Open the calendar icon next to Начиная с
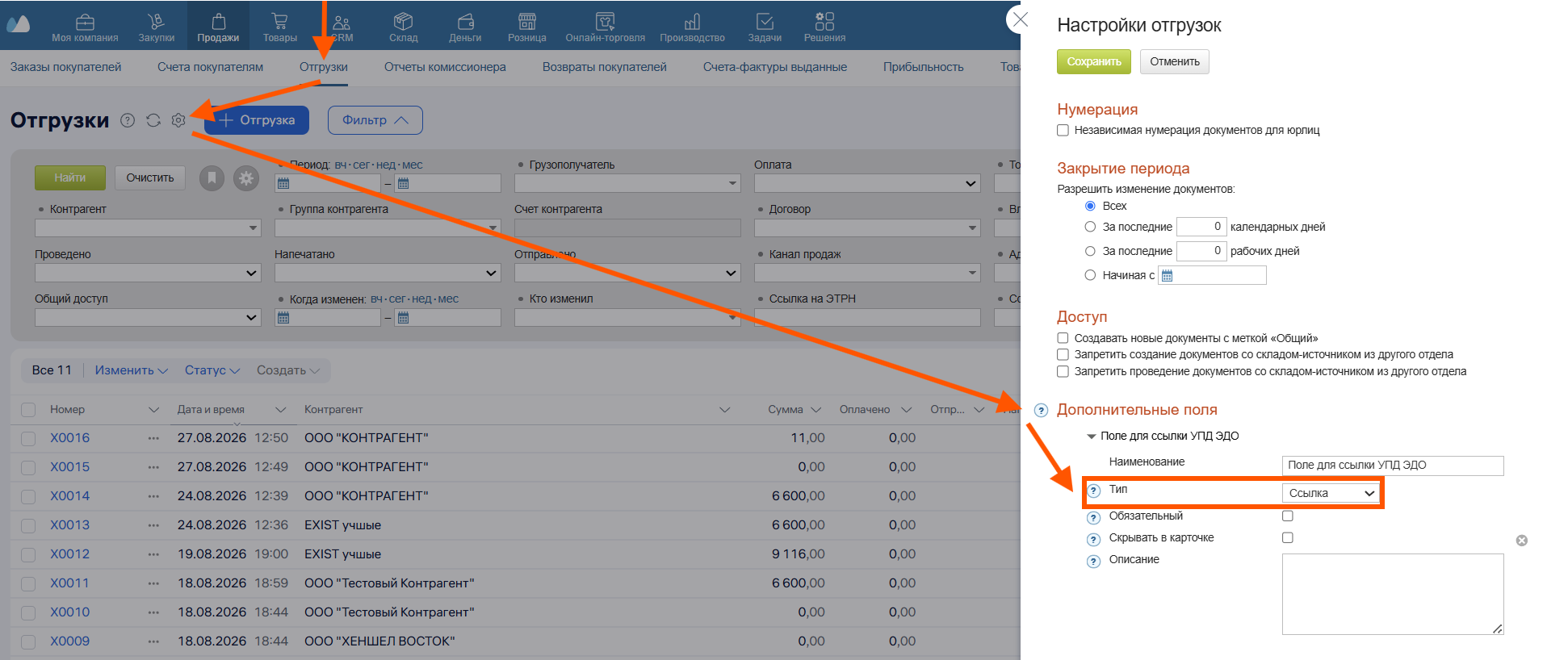This screenshot has height=660, width=1568. pyautogui.click(x=1167, y=276)
